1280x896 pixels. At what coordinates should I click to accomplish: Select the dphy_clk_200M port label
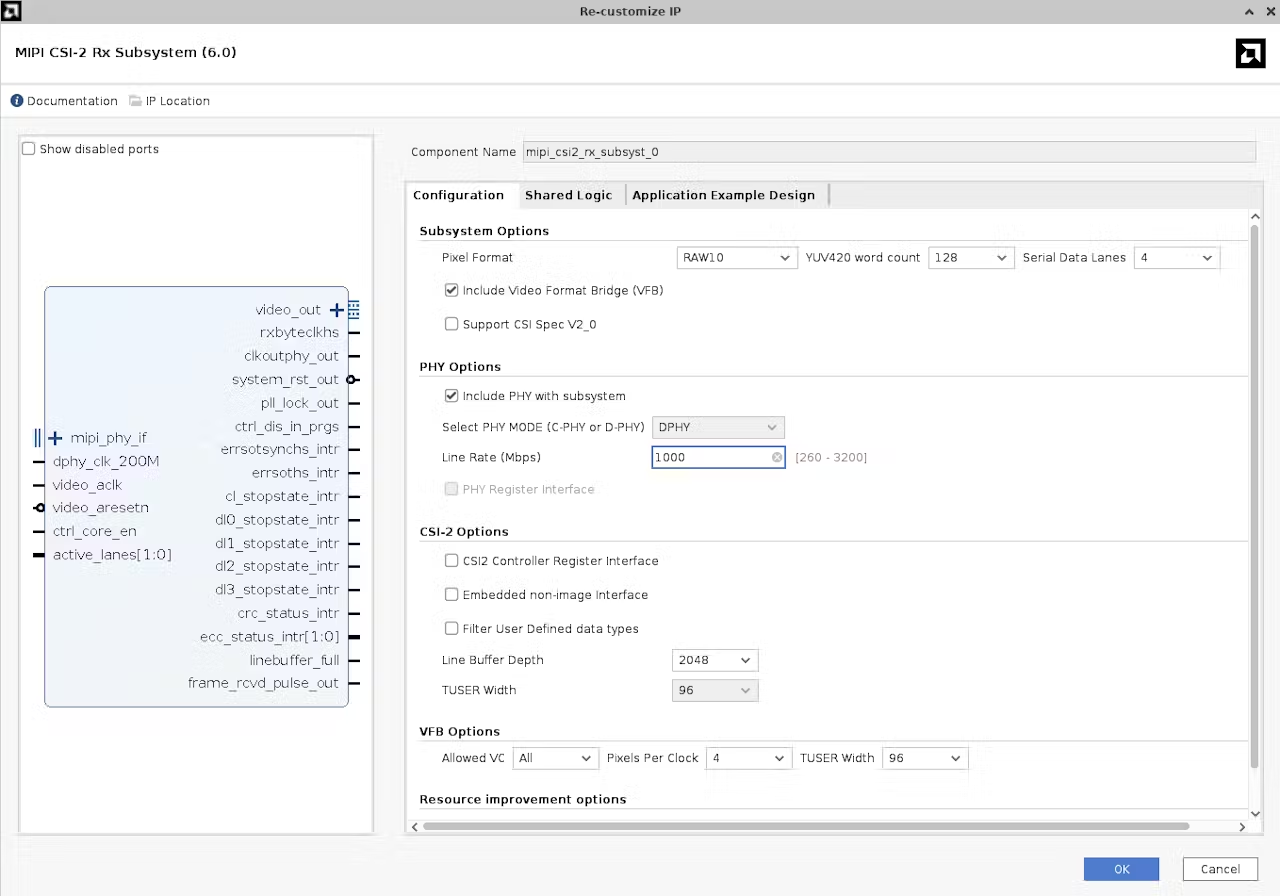click(106, 461)
